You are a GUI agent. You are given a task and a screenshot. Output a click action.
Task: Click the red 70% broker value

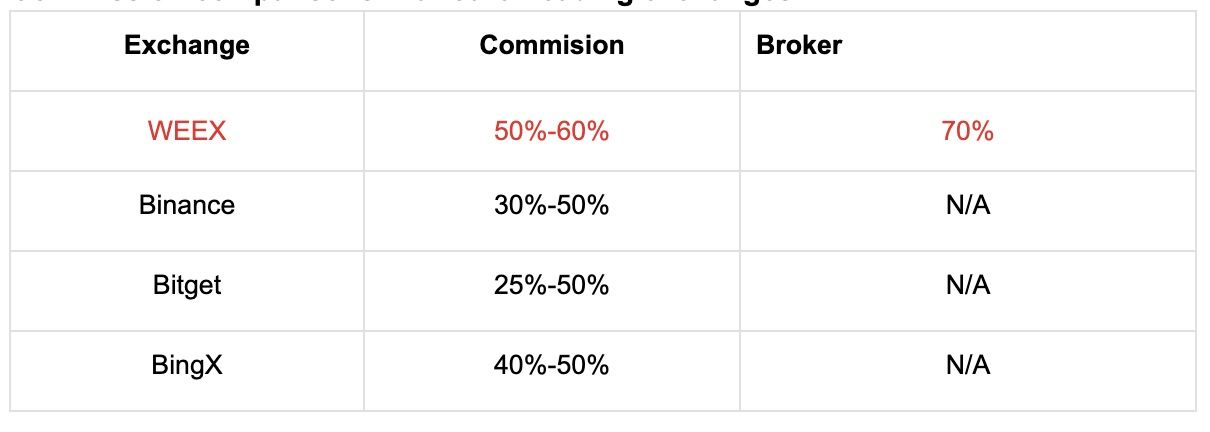967,131
